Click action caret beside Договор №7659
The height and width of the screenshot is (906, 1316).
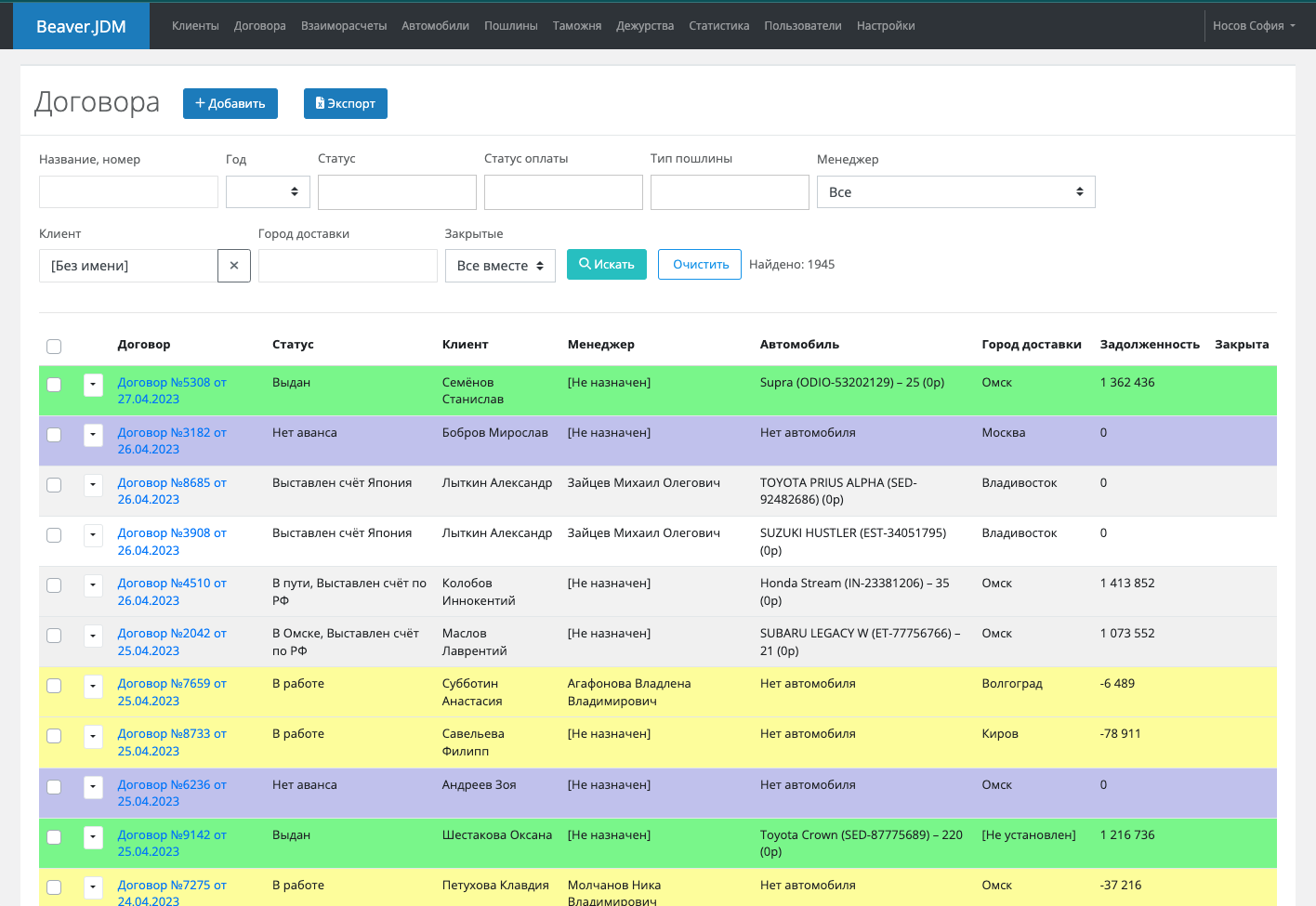point(93,686)
